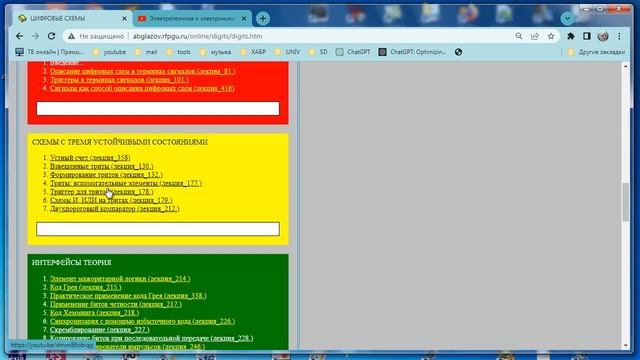This screenshot has height=360, width=640.
Task: Open Chrome three-dot menu
Action: pos(619,36)
